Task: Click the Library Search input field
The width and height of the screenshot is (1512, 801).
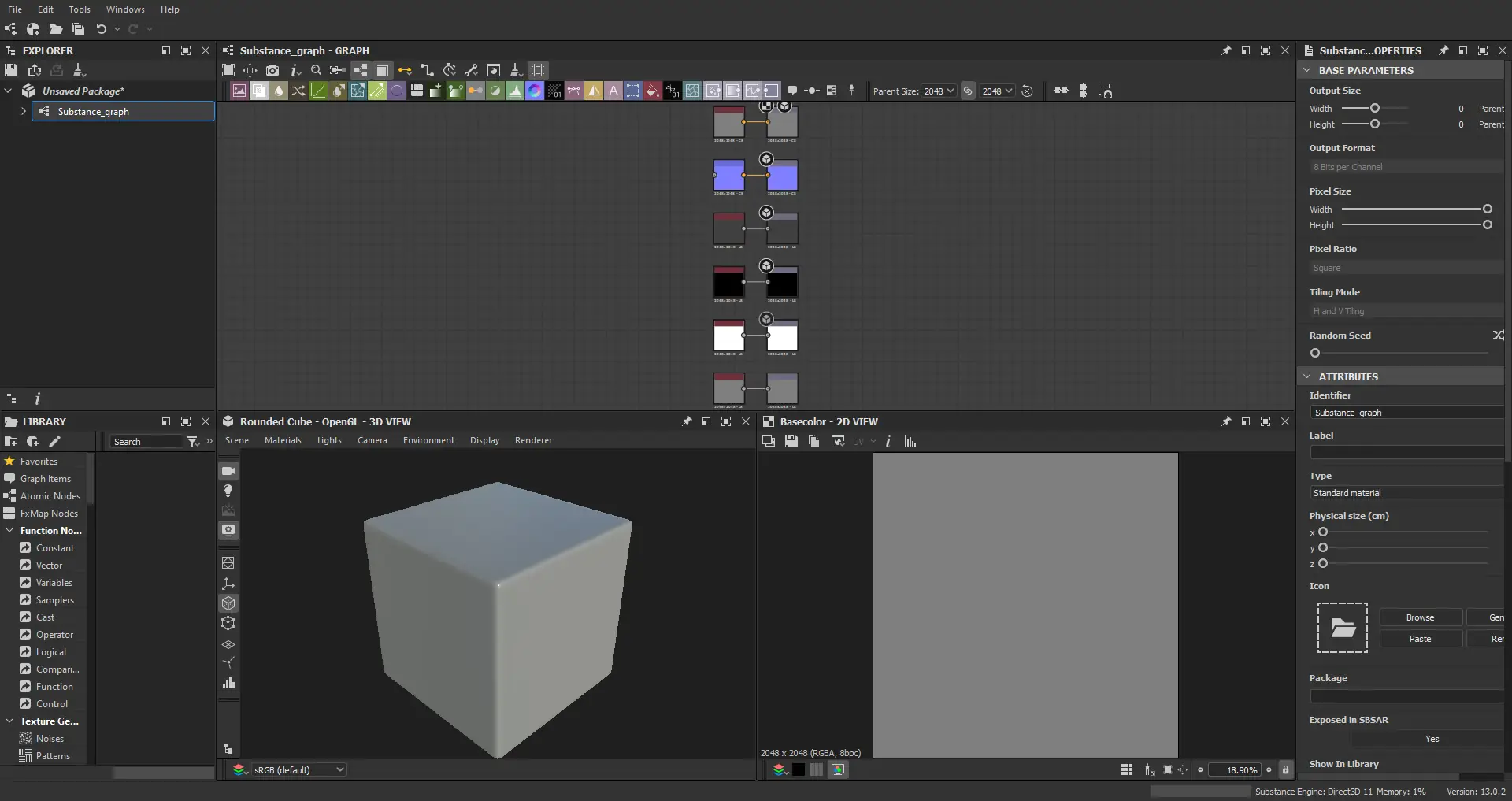Action: 146,442
